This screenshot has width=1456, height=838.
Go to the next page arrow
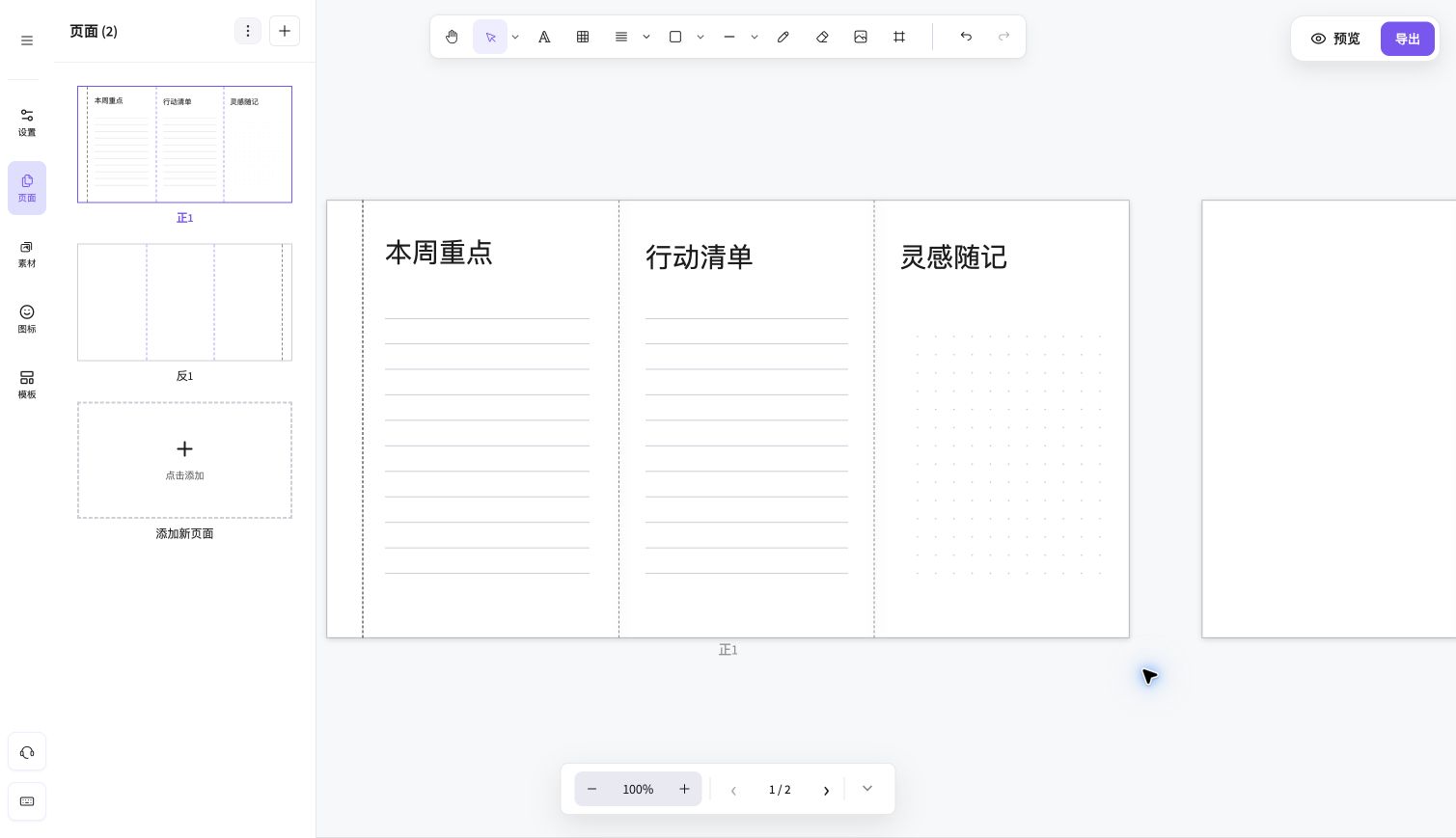point(826,790)
